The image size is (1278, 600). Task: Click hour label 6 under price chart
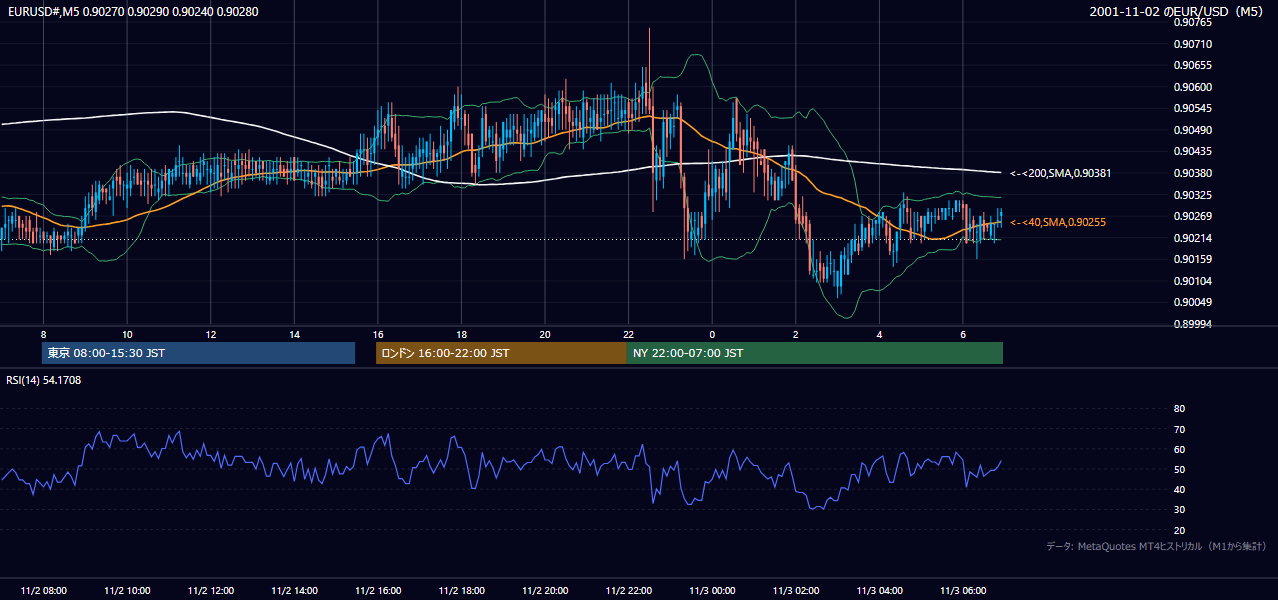pos(962,334)
